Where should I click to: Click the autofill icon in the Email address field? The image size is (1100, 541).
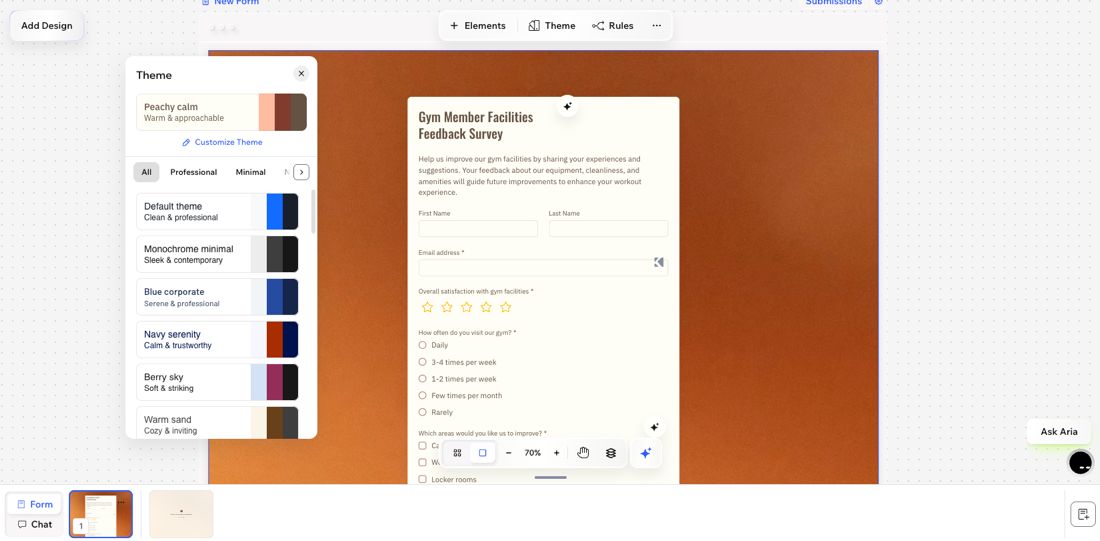click(658, 262)
